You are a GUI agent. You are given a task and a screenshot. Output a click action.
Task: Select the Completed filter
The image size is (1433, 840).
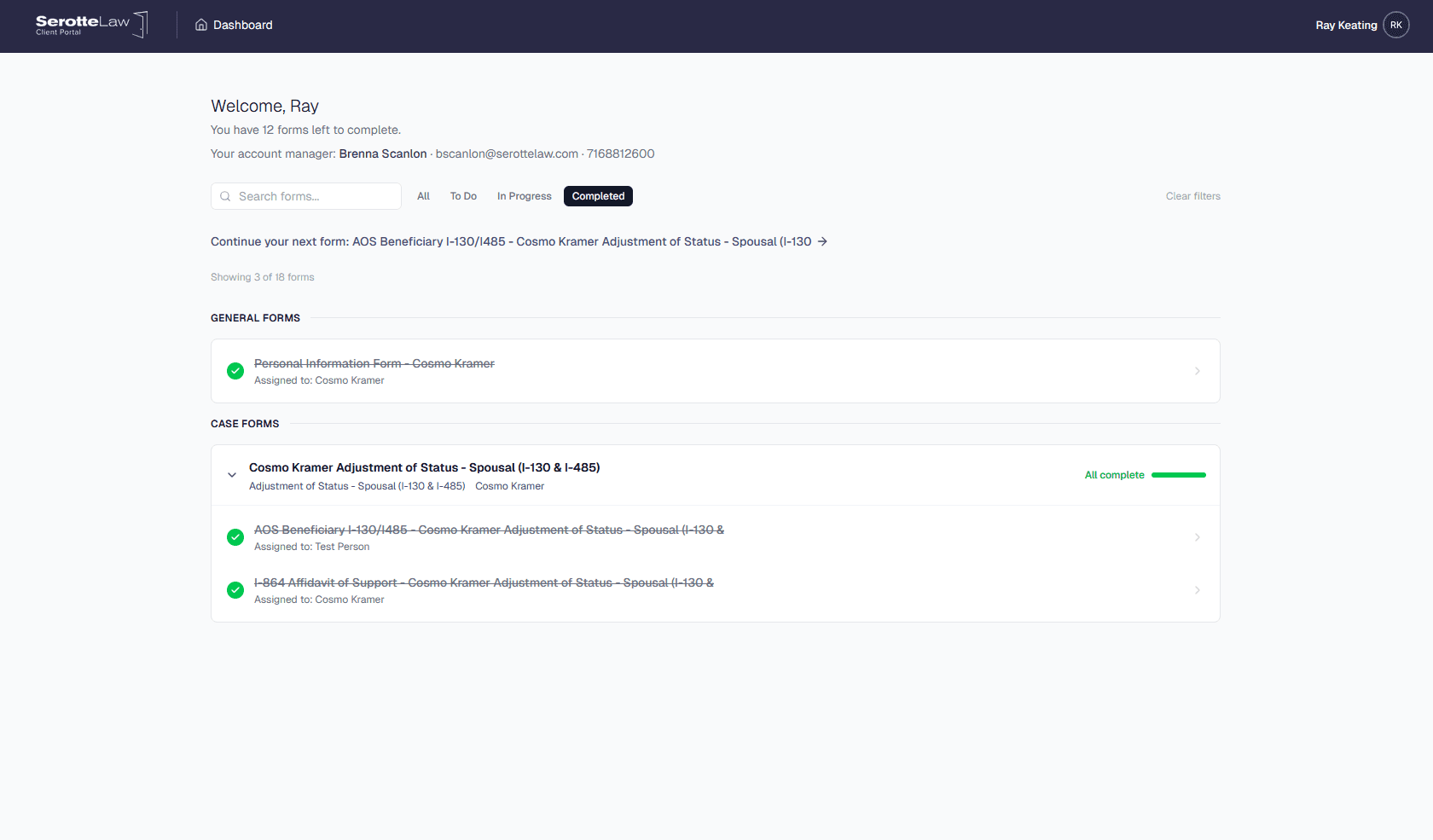[x=598, y=196]
